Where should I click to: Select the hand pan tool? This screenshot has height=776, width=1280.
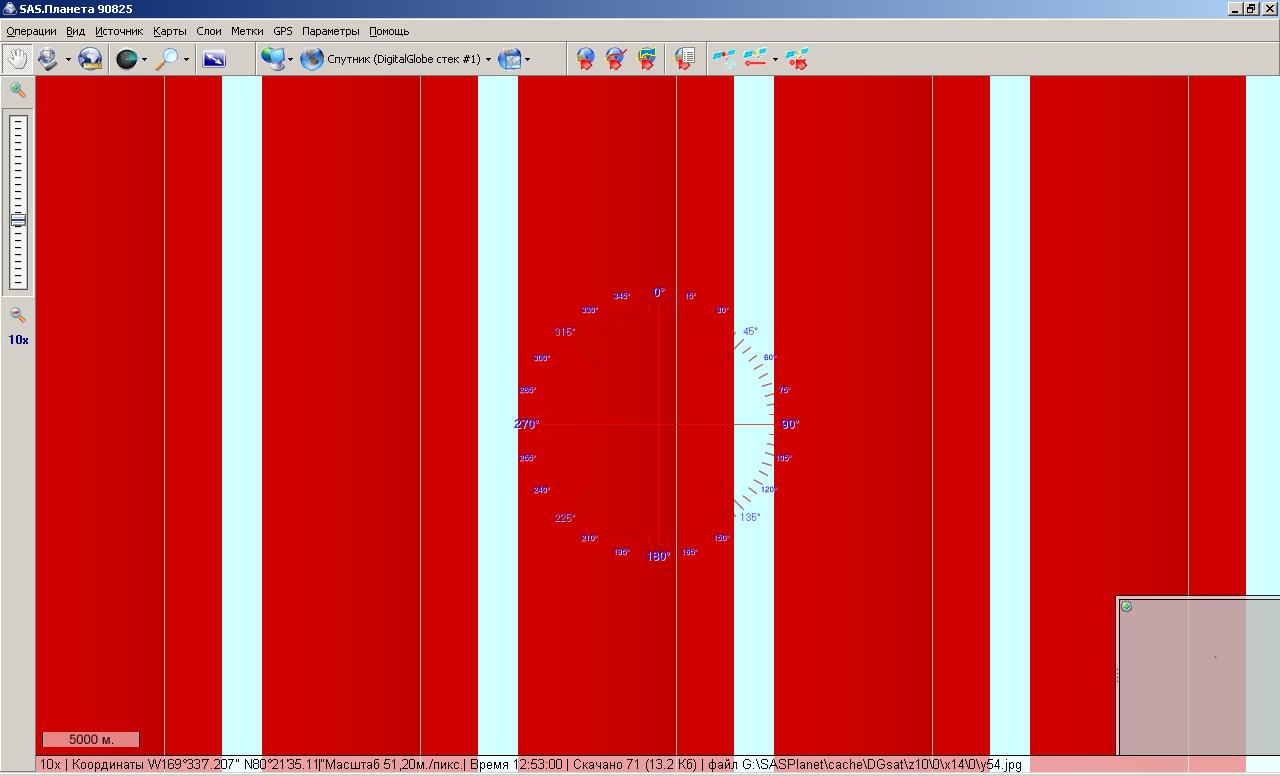(17, 59)
